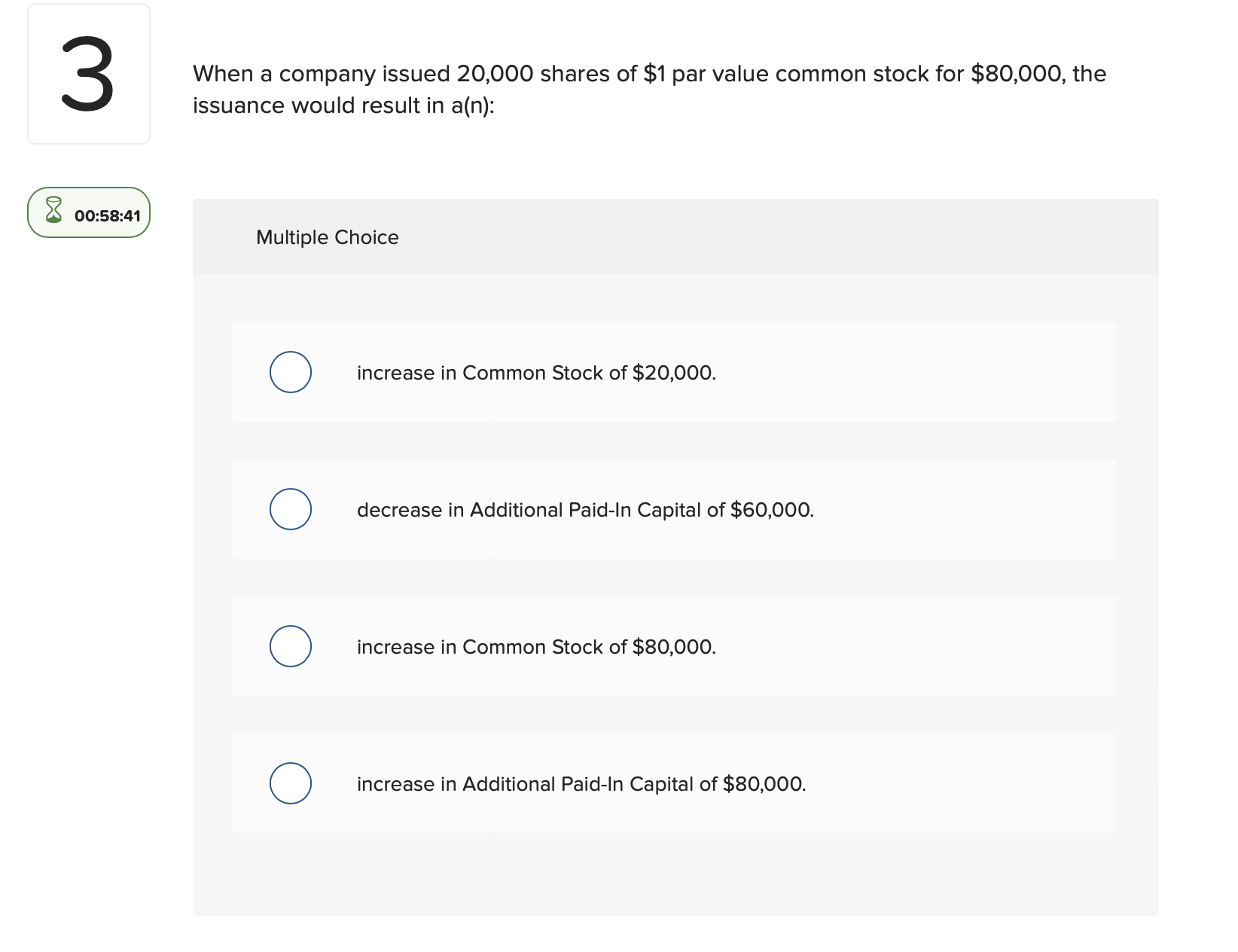Click the question text about issuing 20,000 shares
The width and height of the screenshot is (1238, 952).
(x=648, y=88)
